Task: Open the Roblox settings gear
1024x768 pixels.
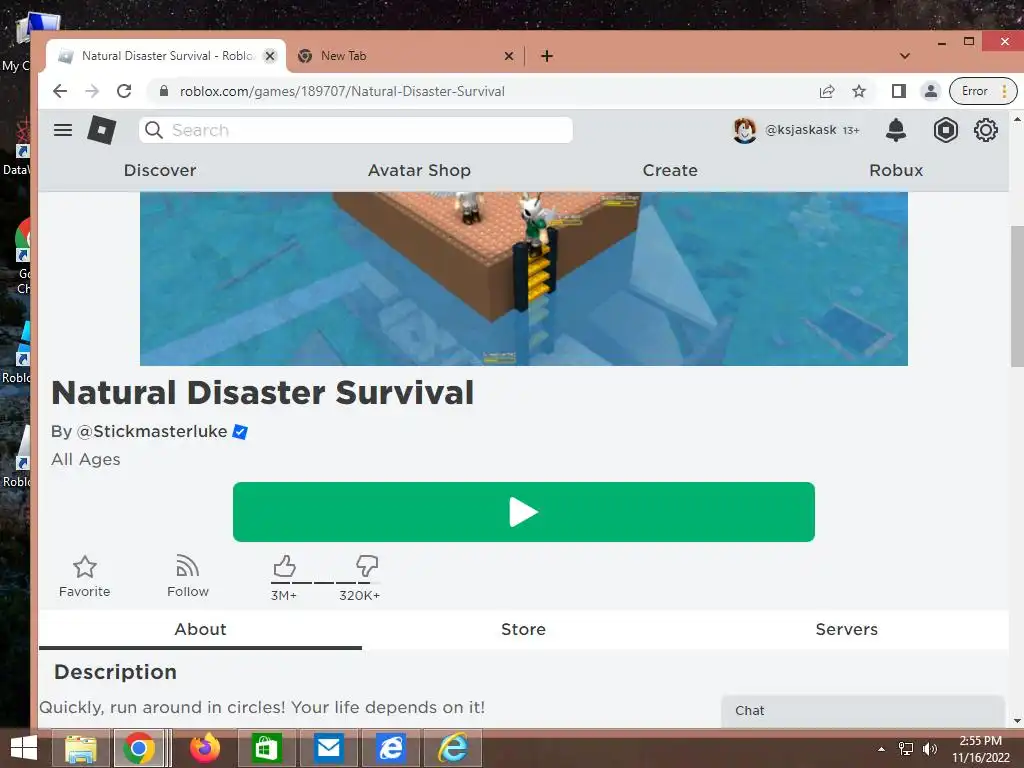Action: click(x=985, y=130)
